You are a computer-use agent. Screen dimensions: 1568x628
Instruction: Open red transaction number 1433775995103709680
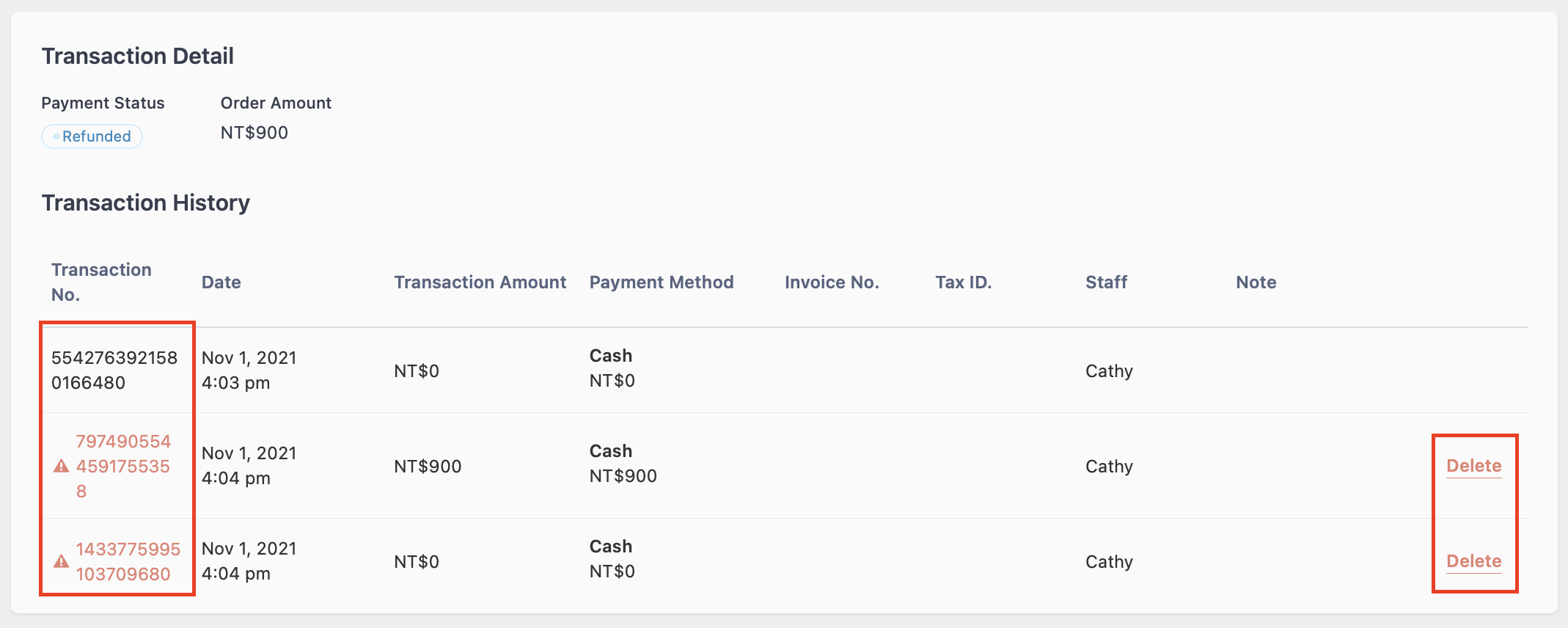(x=128, y=562)
